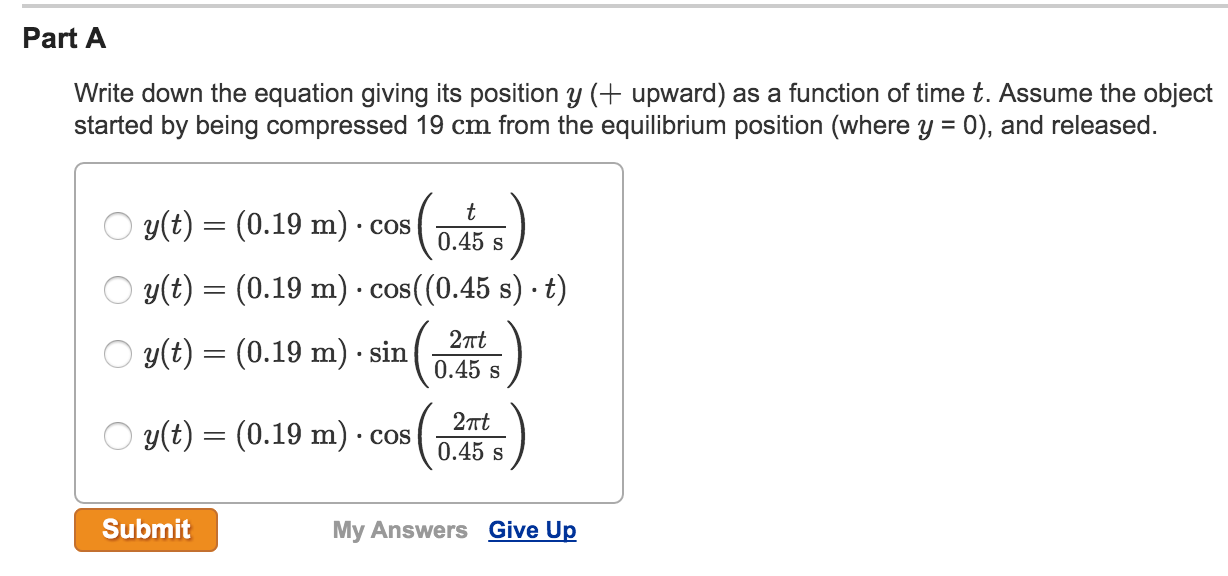This screenshot has height=576, width=1228.
Task: Click My Answers
Action: pyautogui.click(x=399, y=530)
